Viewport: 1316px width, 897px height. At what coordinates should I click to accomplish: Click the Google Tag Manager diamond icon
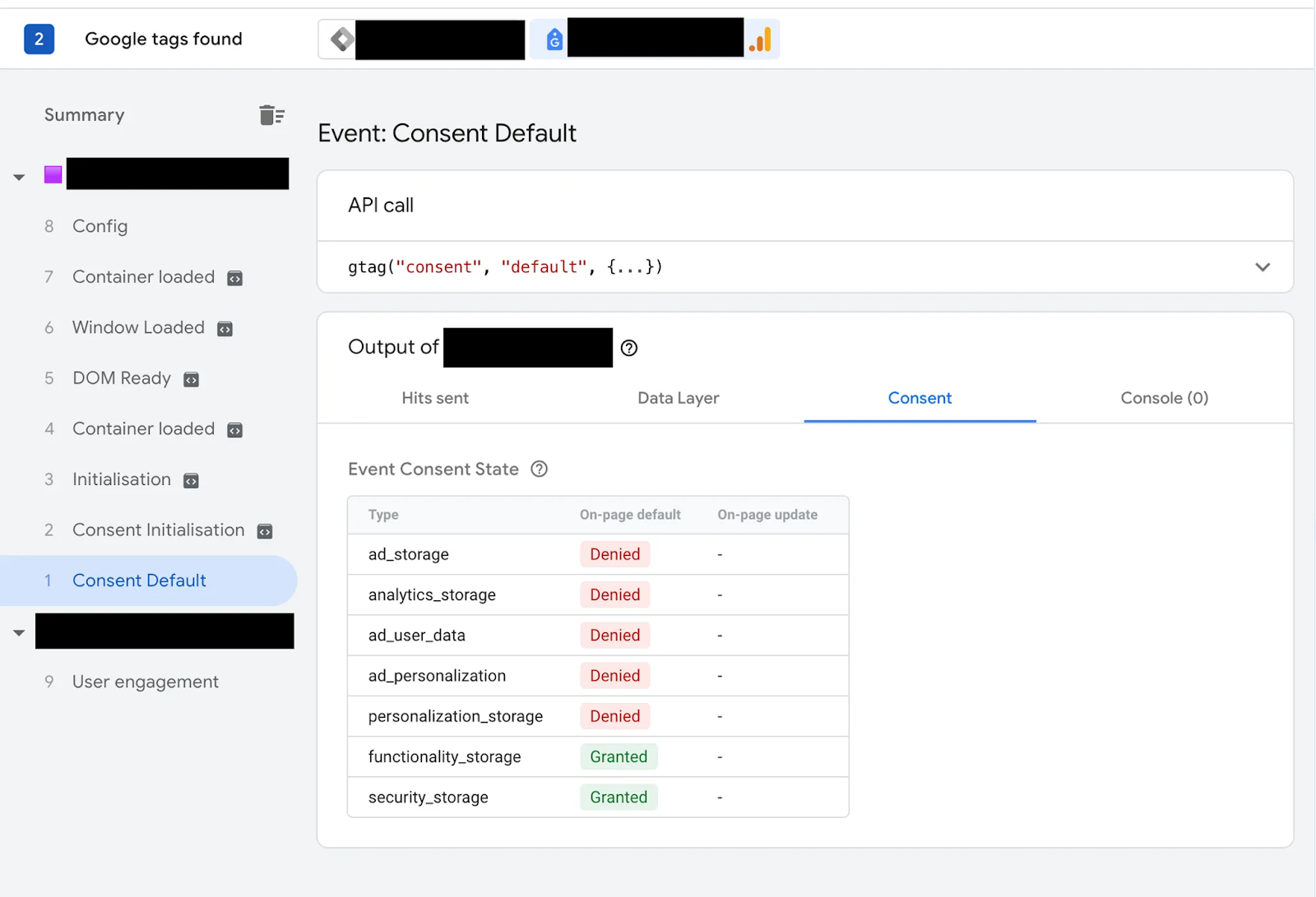341,39
